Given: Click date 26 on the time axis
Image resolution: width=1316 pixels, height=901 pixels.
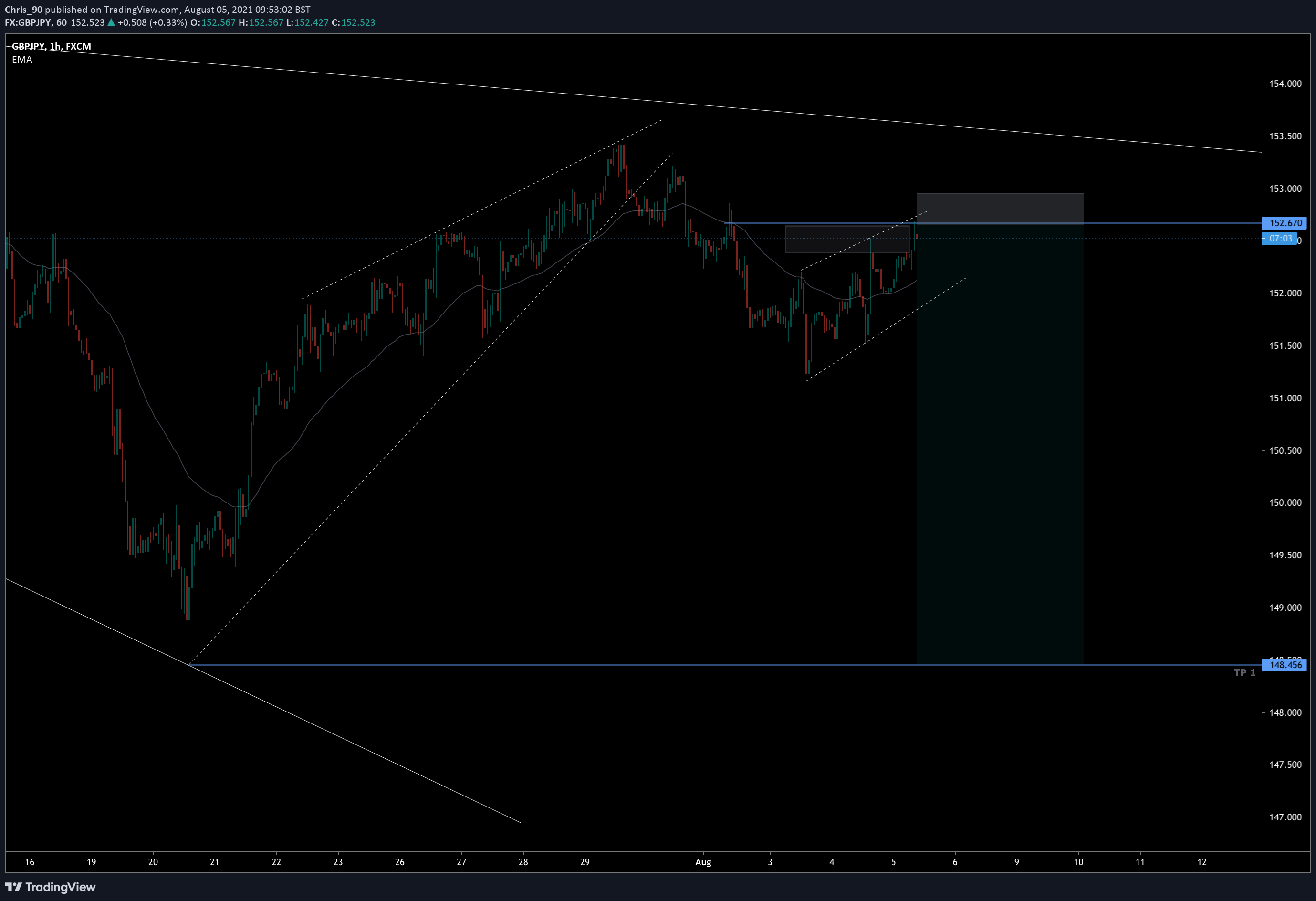Looking at the screenshot, I should pyautogui.click(x=400, y=862).
